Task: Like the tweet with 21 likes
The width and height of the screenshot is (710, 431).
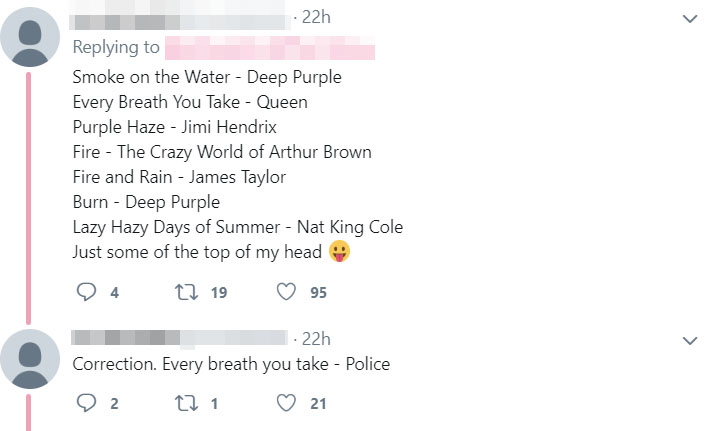Action: coord(287,404)
